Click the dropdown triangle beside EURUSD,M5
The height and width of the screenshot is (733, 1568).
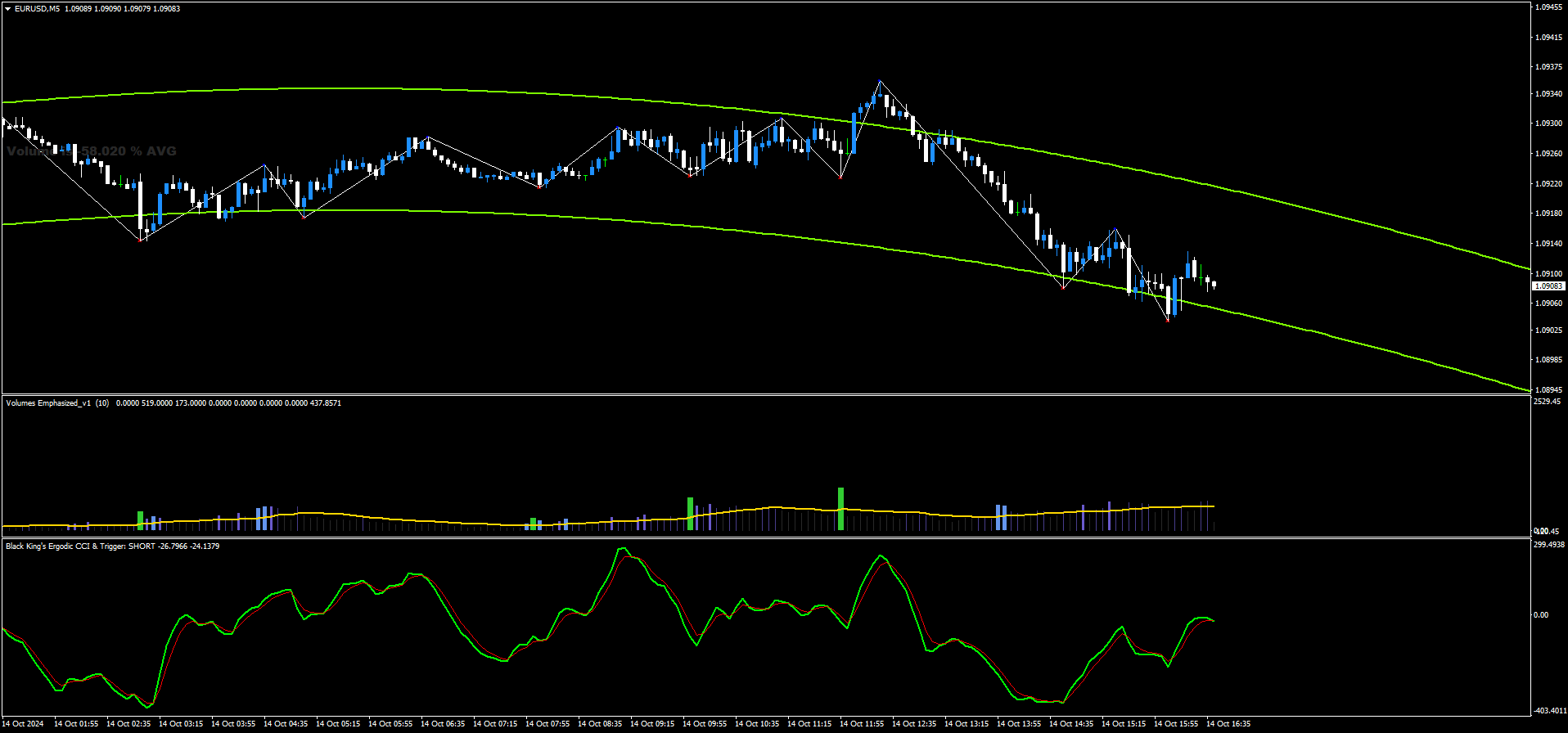tap(8, 9)
